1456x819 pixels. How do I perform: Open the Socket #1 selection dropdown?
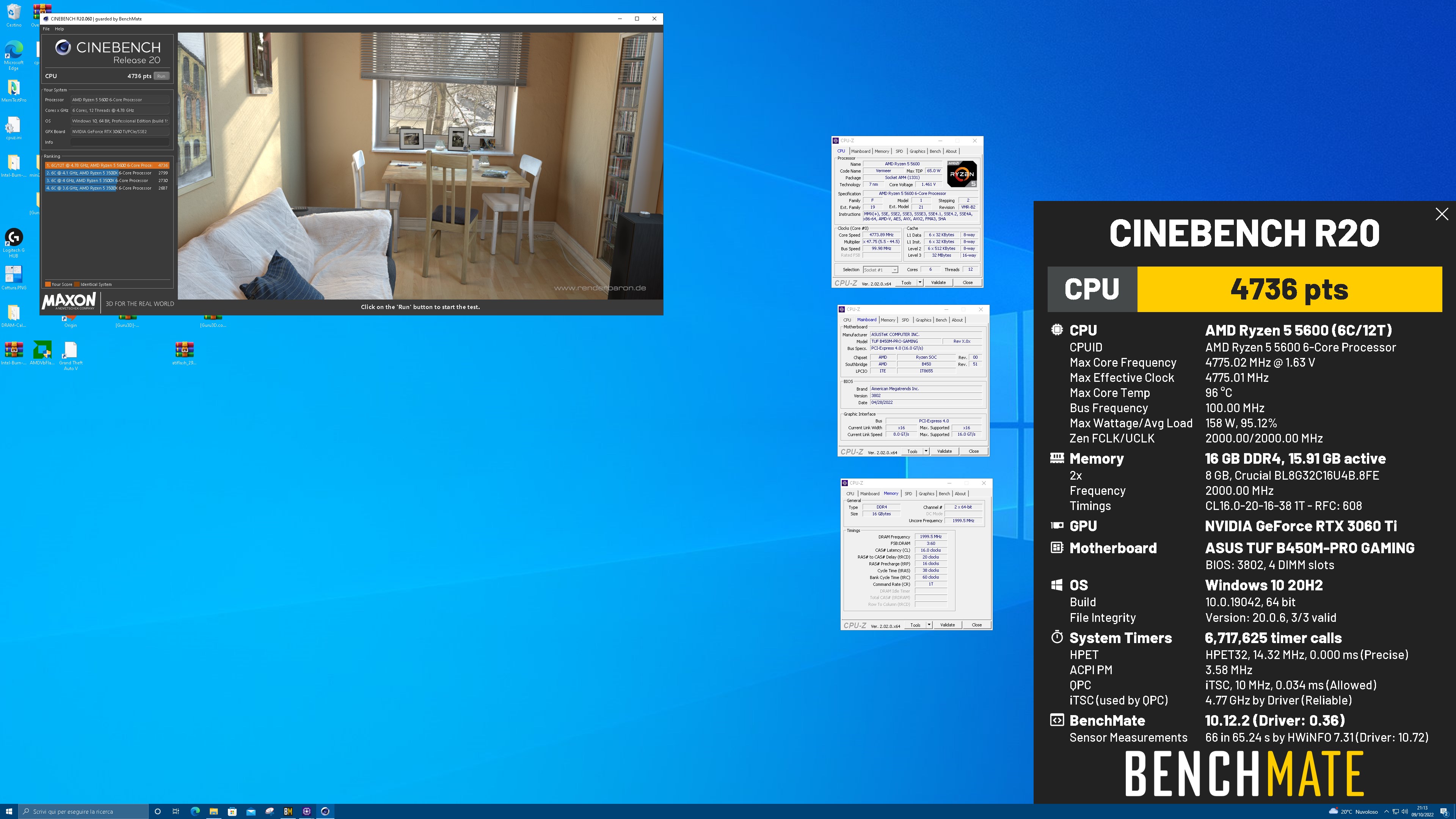pyautogui.click(x=880, y=270)
